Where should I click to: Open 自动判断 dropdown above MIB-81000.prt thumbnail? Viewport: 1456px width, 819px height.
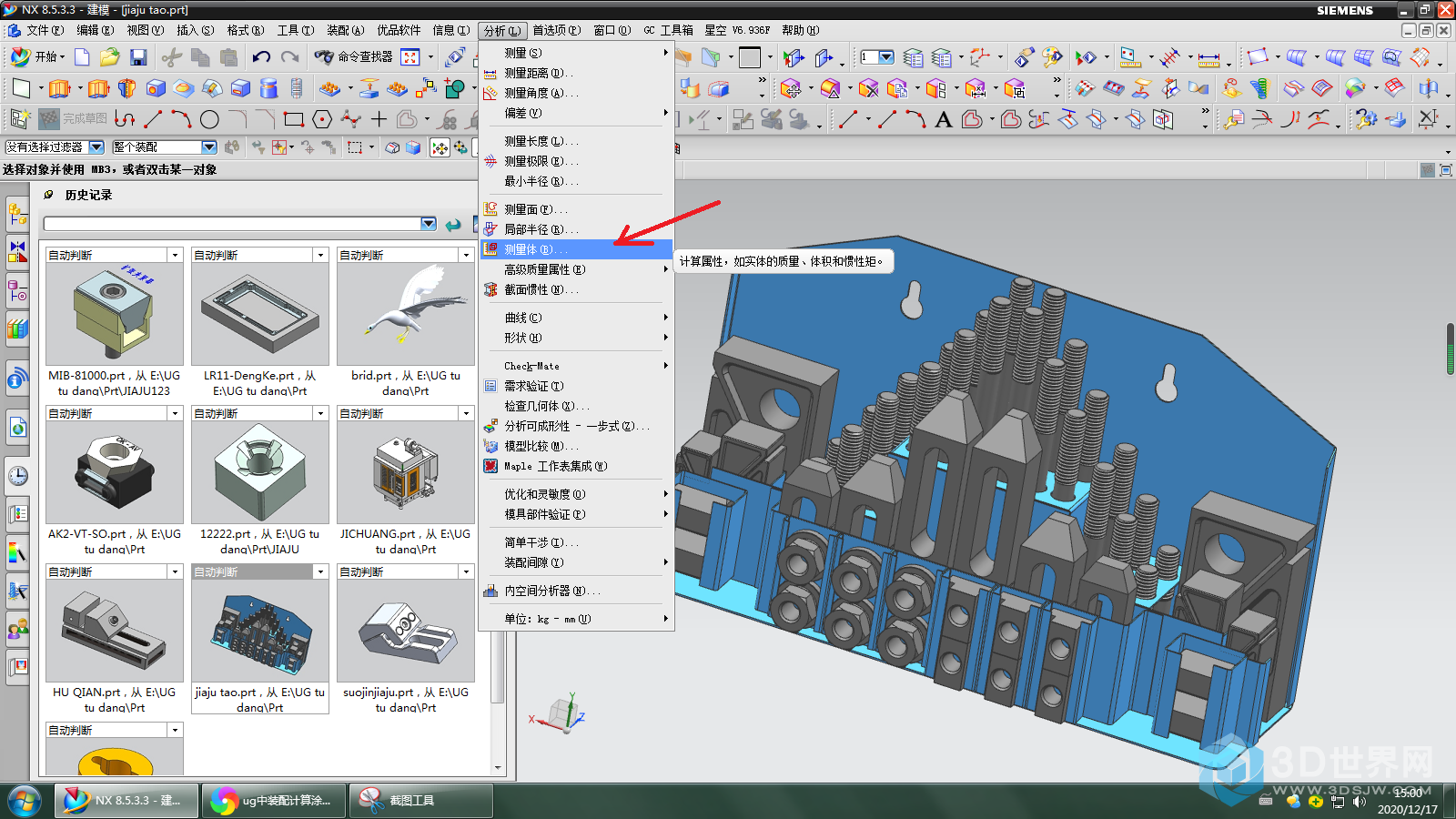176,256
